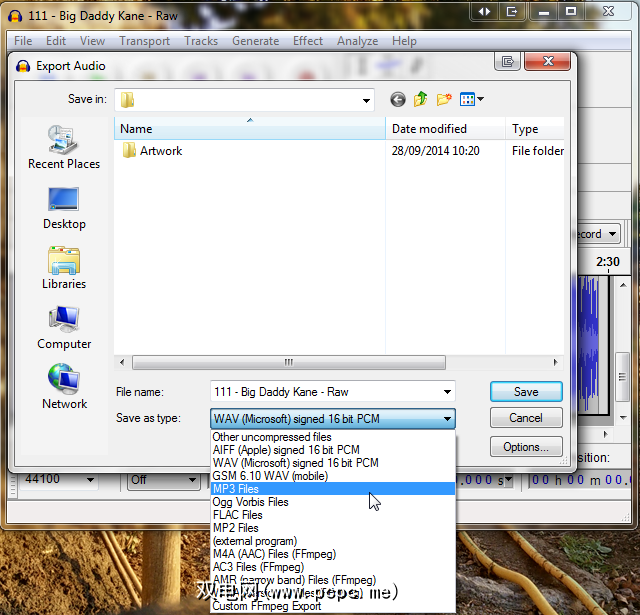Choose WAV (Microsoft) signed 16 bit PCM in list
Viewport: 640px width, 615px height.
[x=333, y=463]
